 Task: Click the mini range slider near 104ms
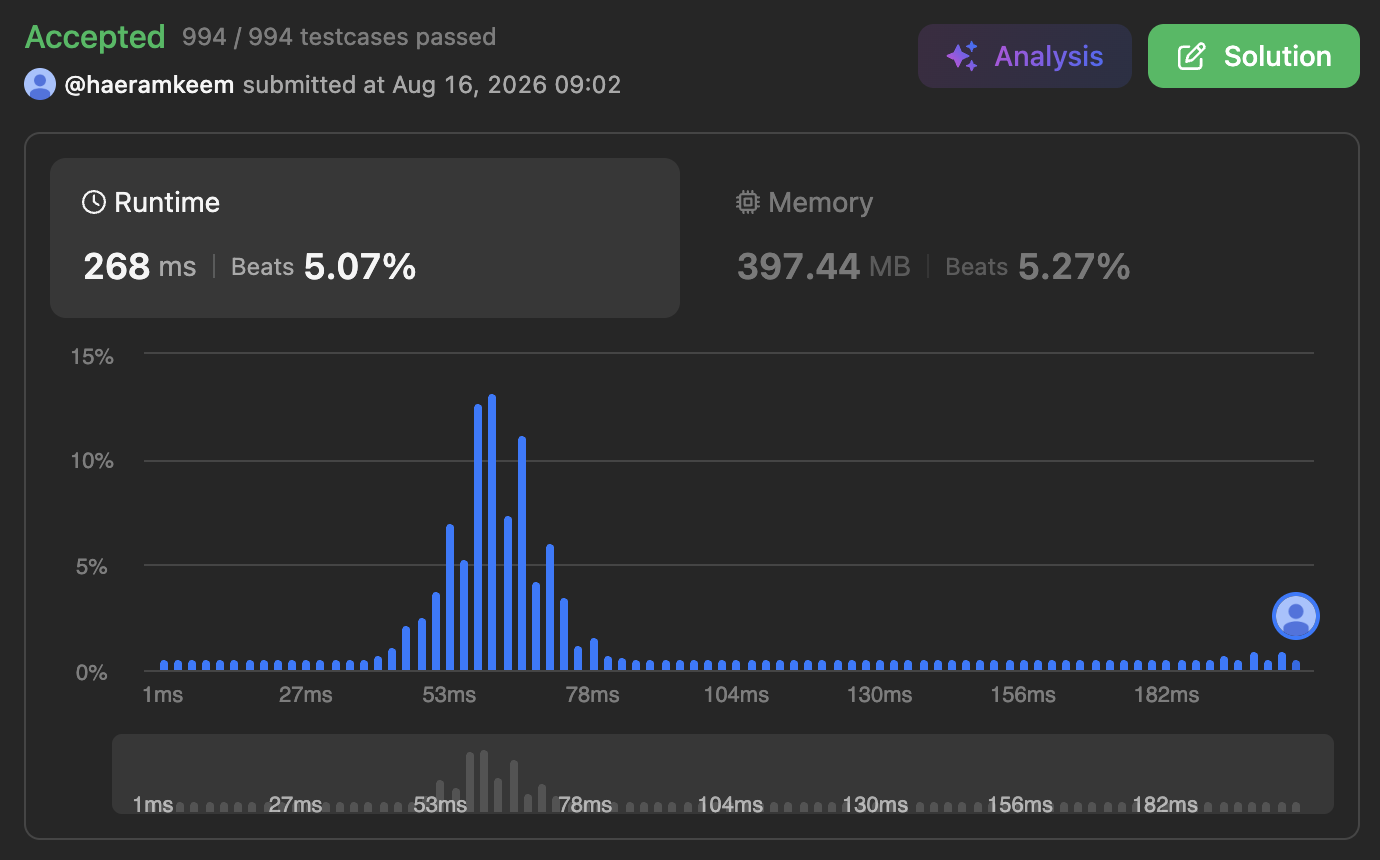click(x=730, y=804)
